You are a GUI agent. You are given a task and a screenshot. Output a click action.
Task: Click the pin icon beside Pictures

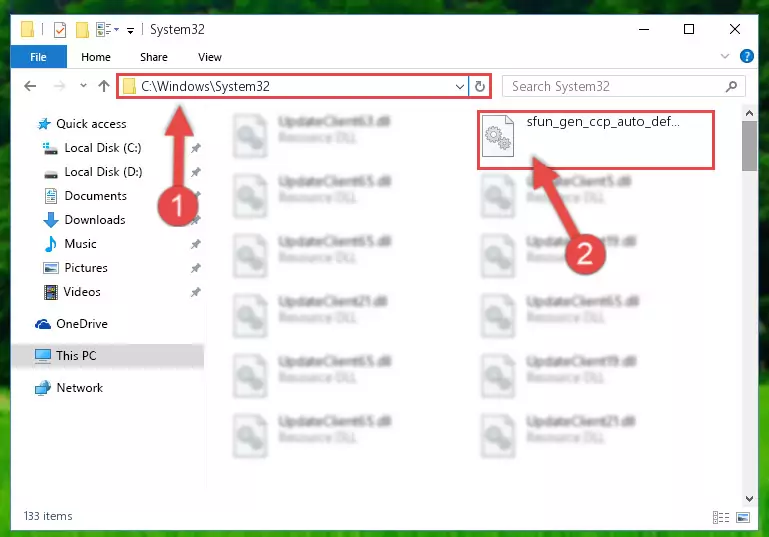(x=195, y=268)
